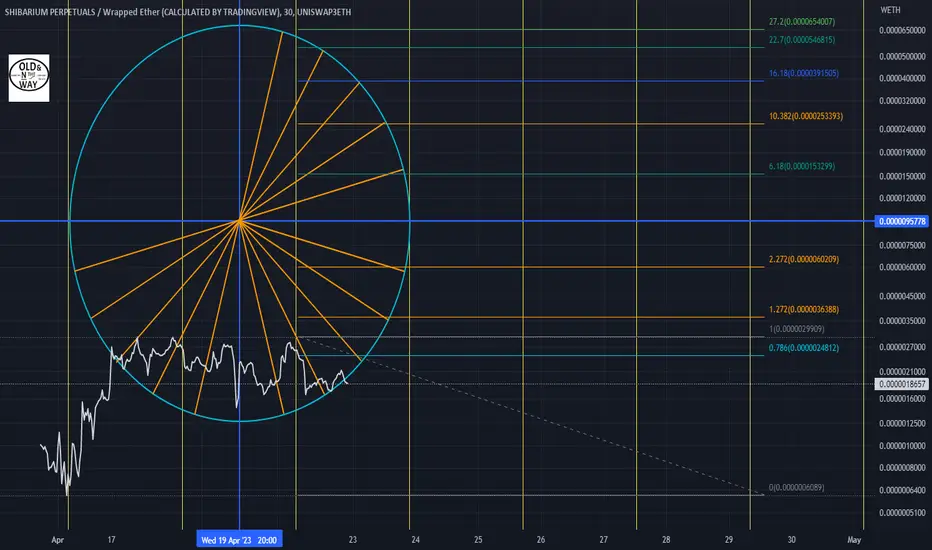
Task: Click the 0.0000060000 price axis value
Action: [x=902, y=268]
